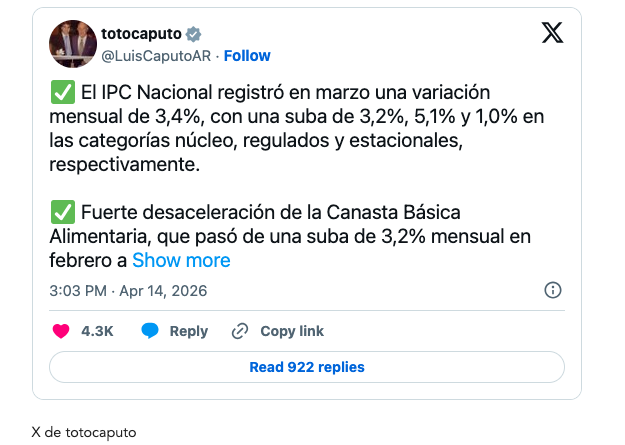Click the totocaputo display name
This screenshot has height=445, width=625.
pyautogui.click(x=139, y=34)
